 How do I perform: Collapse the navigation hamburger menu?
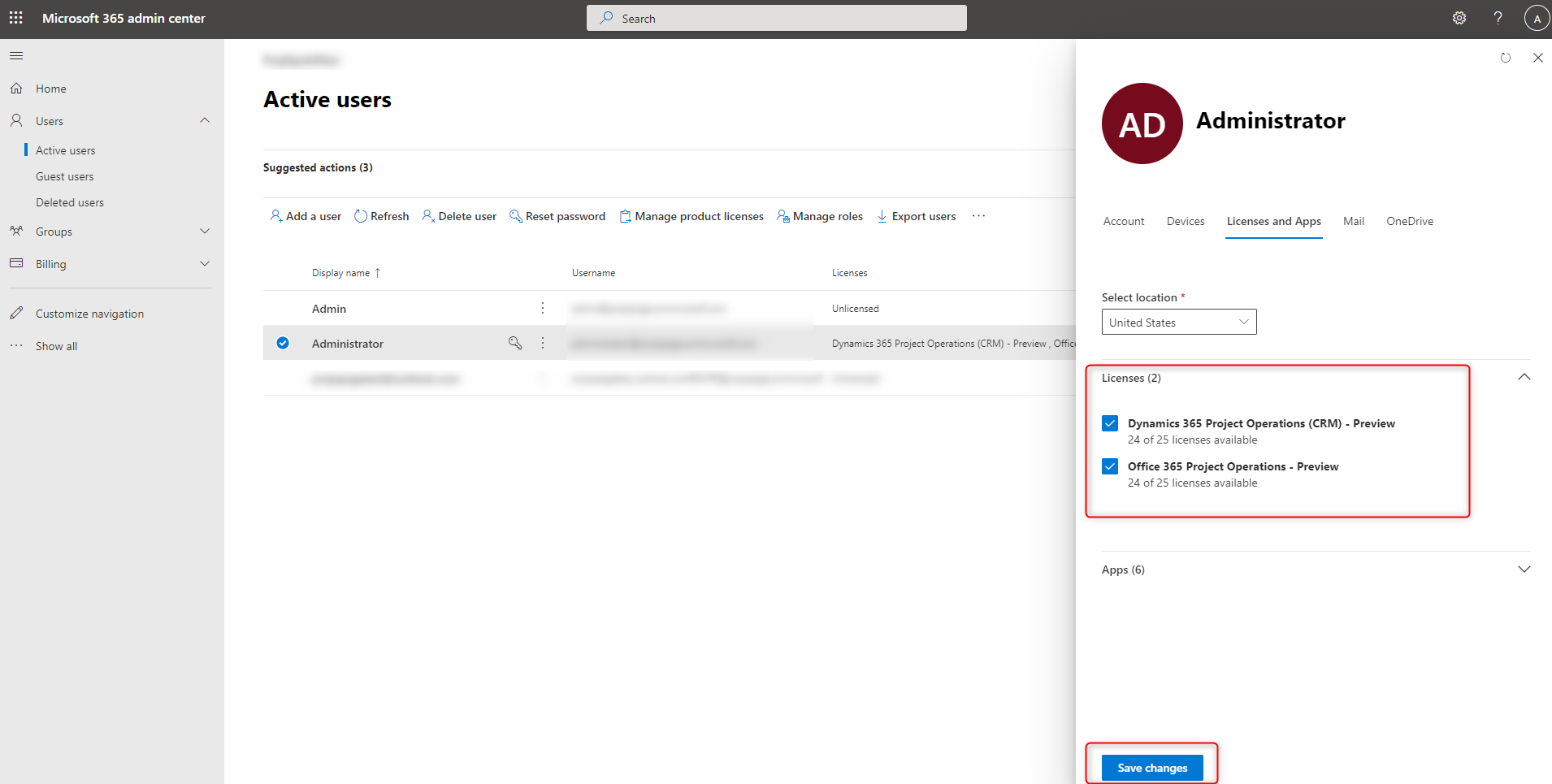coord(16,56)
